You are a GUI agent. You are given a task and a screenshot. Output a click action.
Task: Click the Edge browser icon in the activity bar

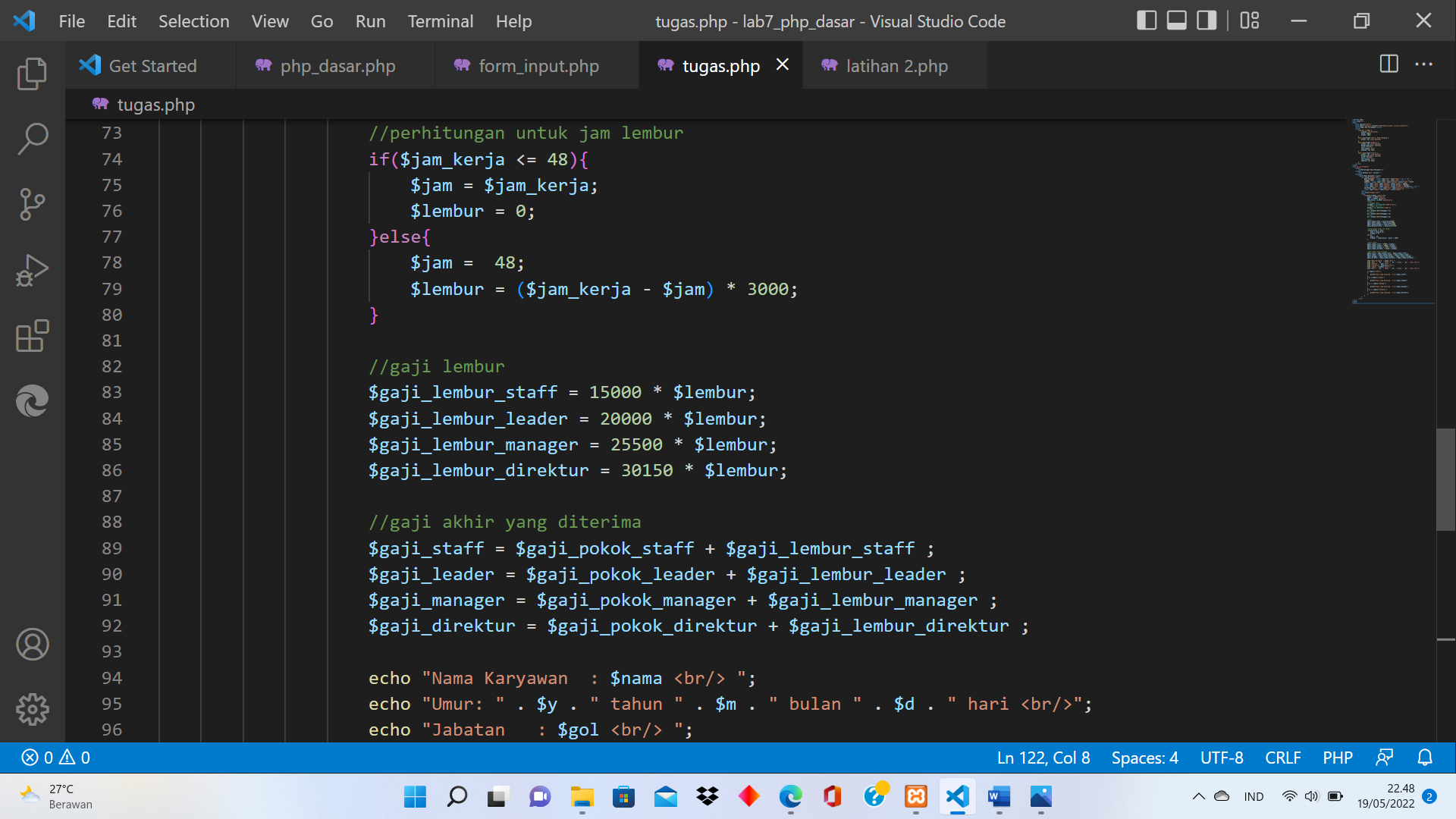(x=31, y=401)
